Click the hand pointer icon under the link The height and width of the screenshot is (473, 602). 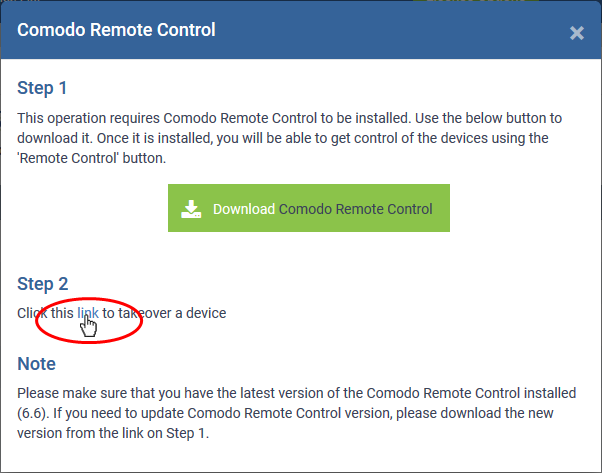[90, 327]
